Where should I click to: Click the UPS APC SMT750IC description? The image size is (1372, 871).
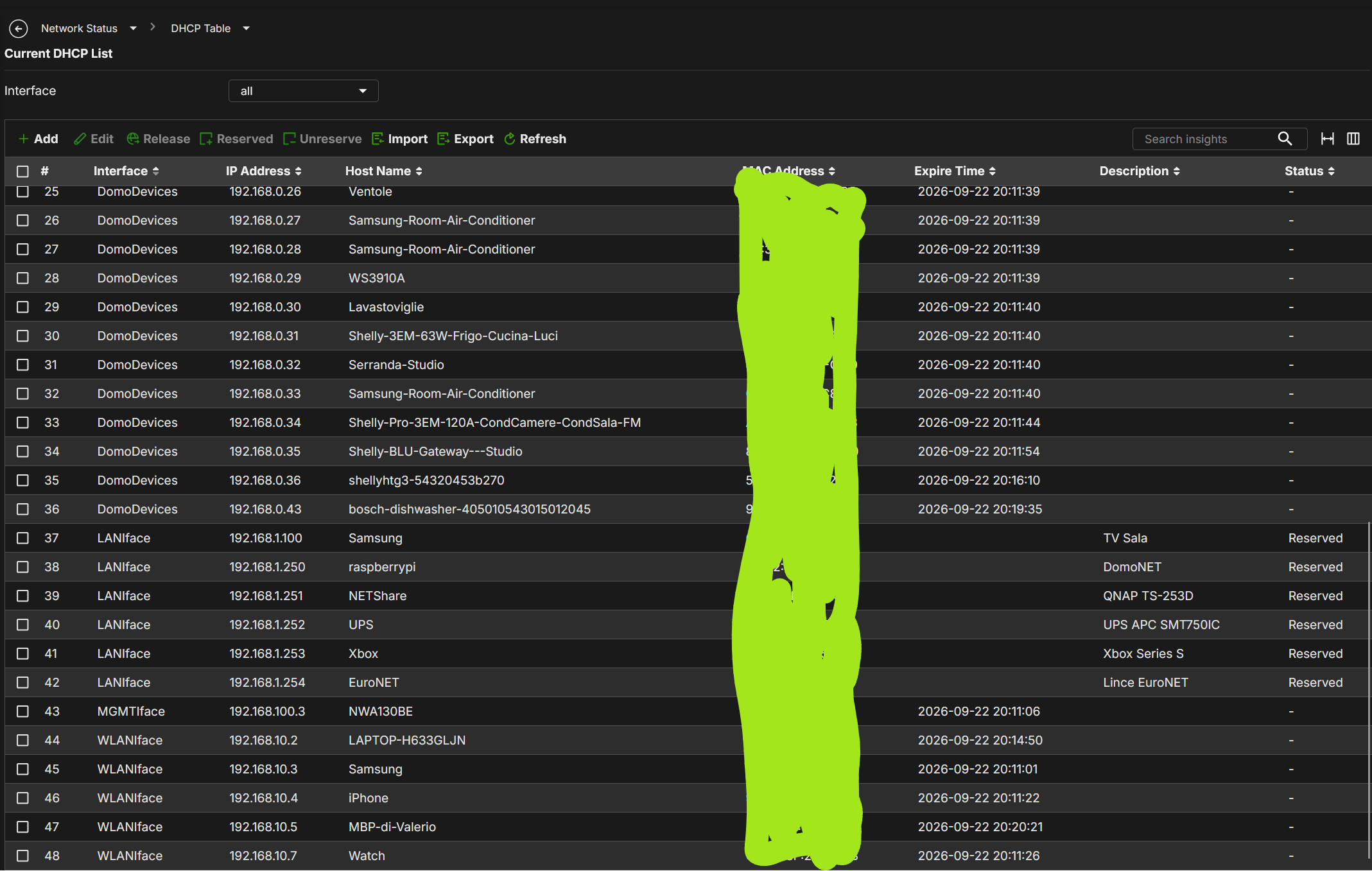coord(1161,625)
